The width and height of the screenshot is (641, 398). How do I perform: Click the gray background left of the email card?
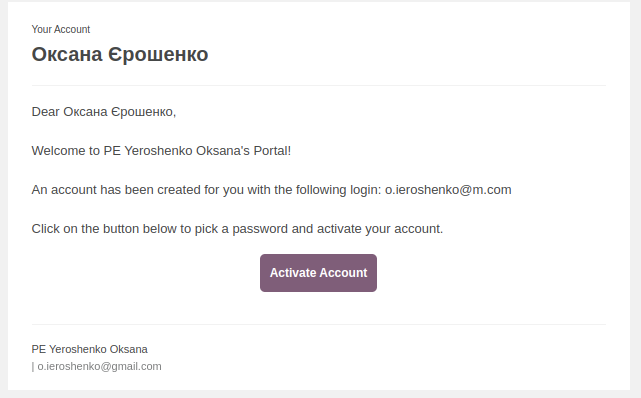click(x=4, y=199)
